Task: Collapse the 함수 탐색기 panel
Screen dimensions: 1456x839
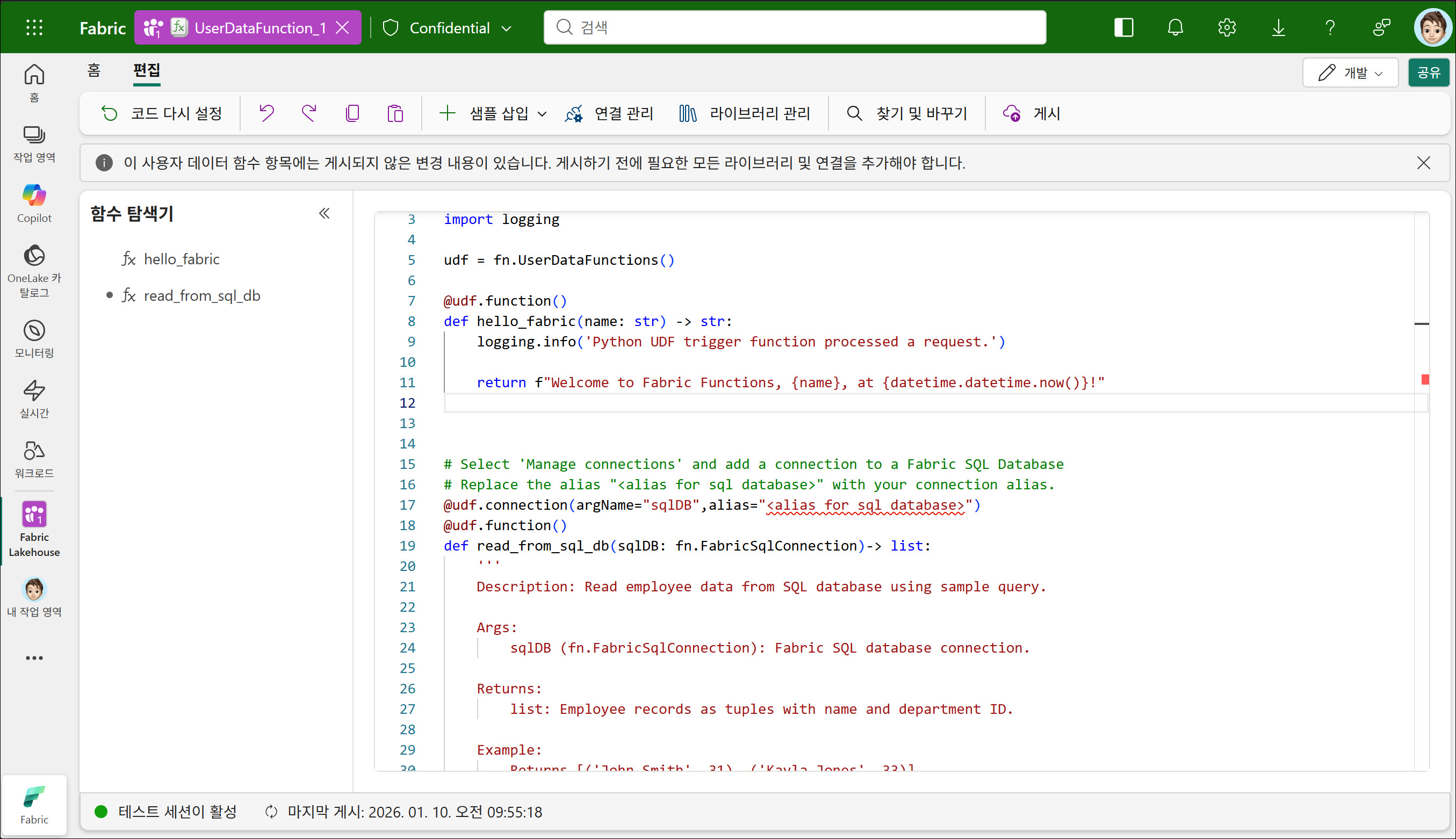Action: [x=325, y=214]
